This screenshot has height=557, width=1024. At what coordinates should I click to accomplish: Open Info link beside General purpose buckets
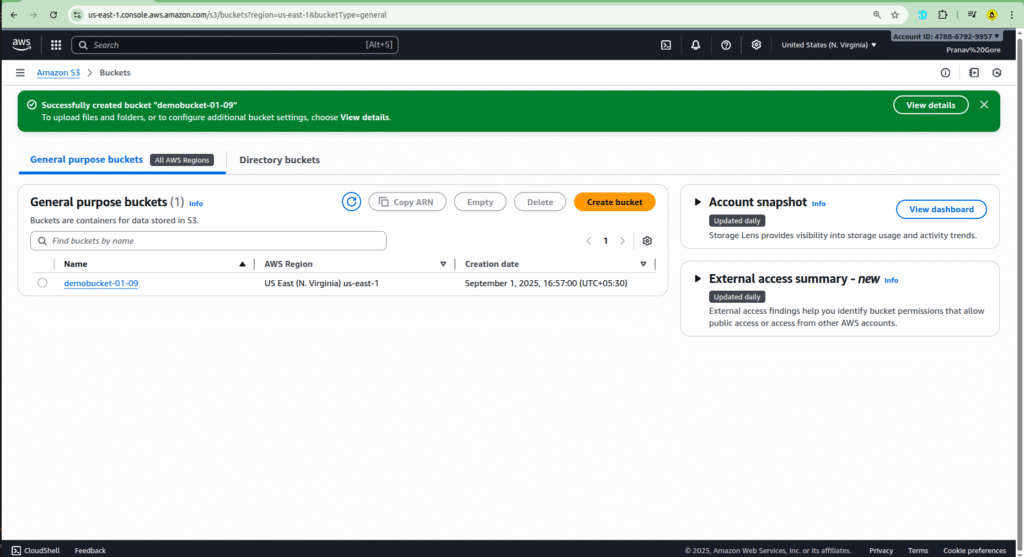point(196,204)
